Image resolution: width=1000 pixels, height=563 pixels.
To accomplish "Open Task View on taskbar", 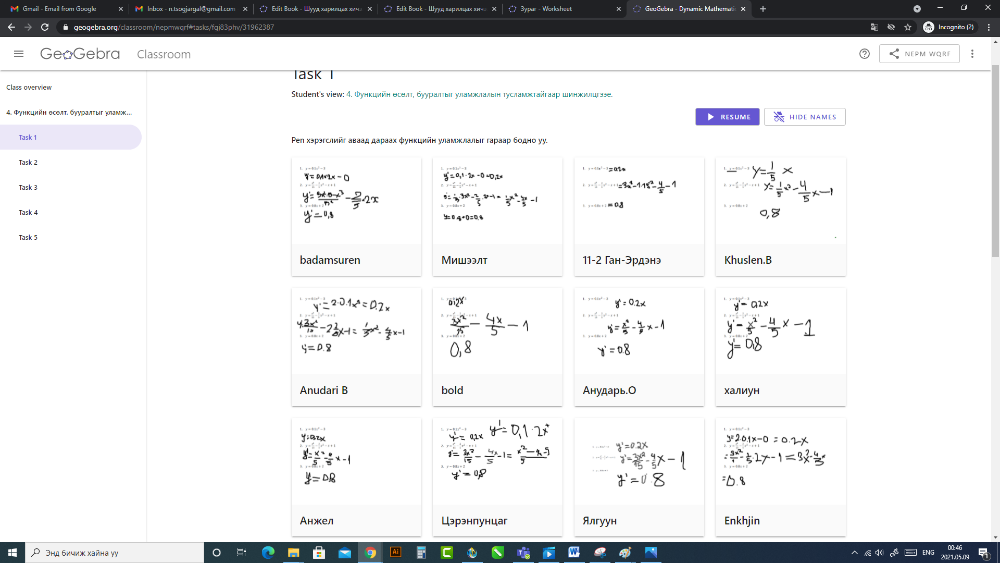I will coord(241,552).
